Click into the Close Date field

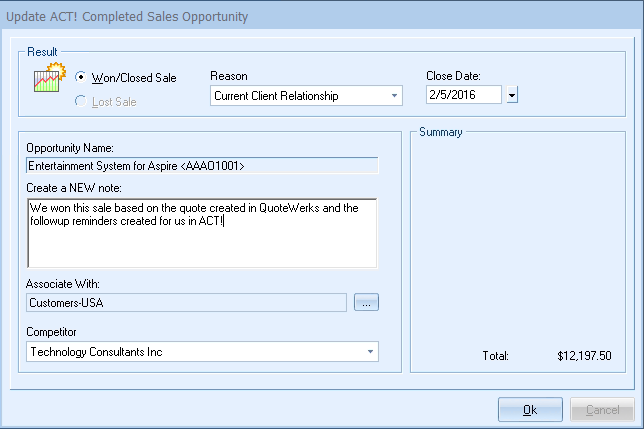tap(464, 96)
